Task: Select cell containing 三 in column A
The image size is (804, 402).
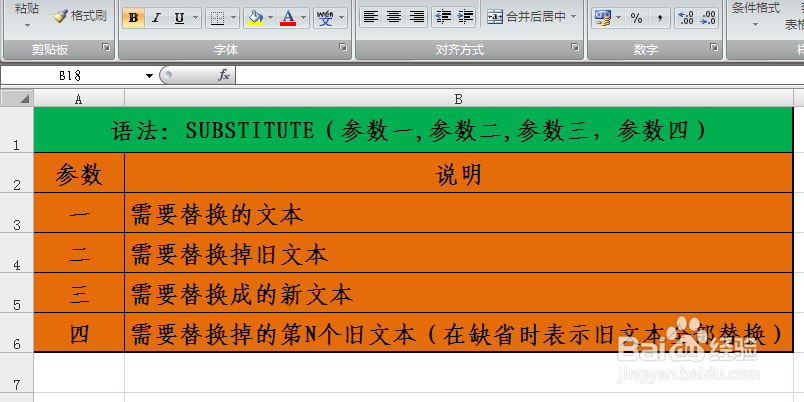Action: (79, 293)
